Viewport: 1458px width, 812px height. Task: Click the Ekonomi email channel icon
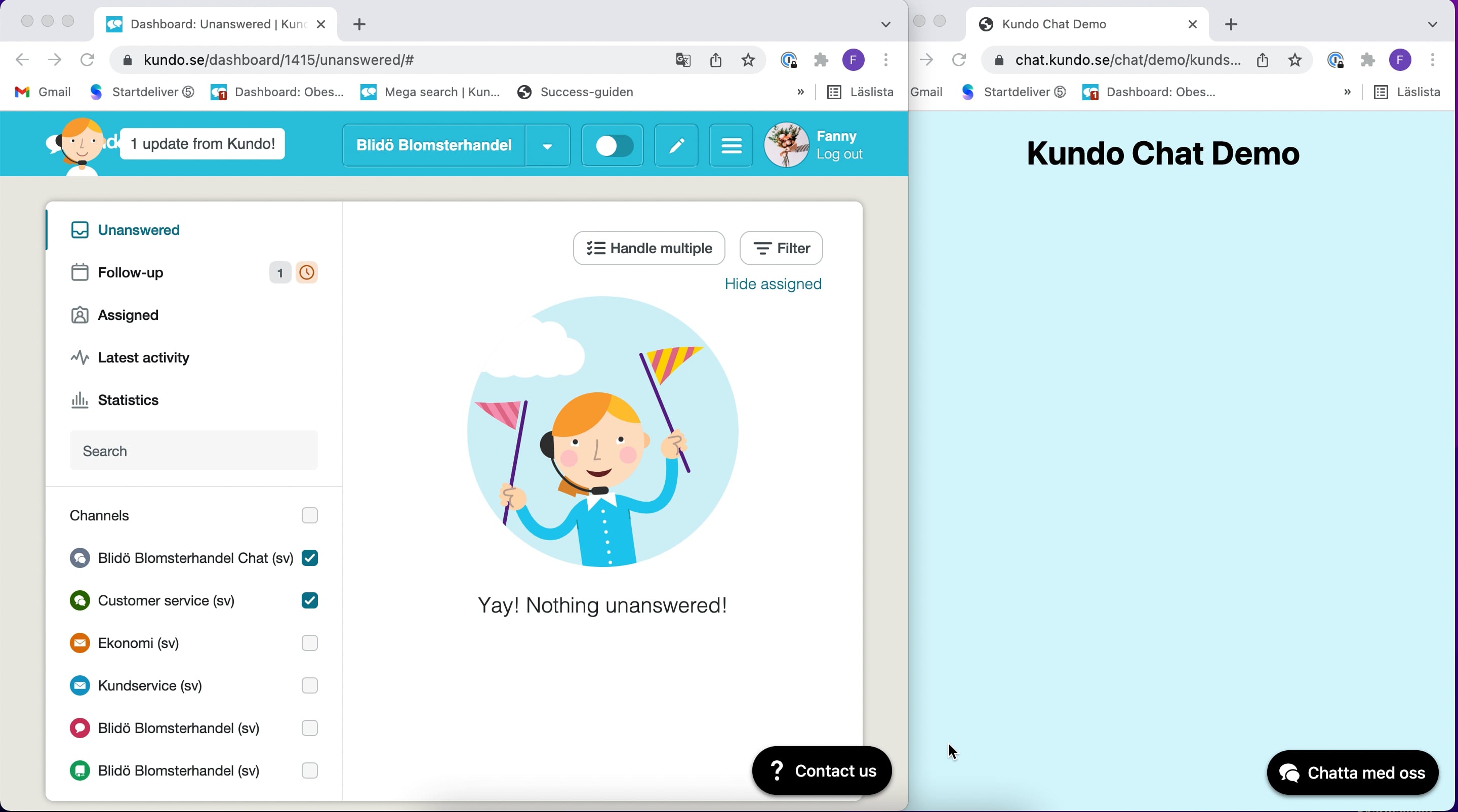[x=80, y=643]
